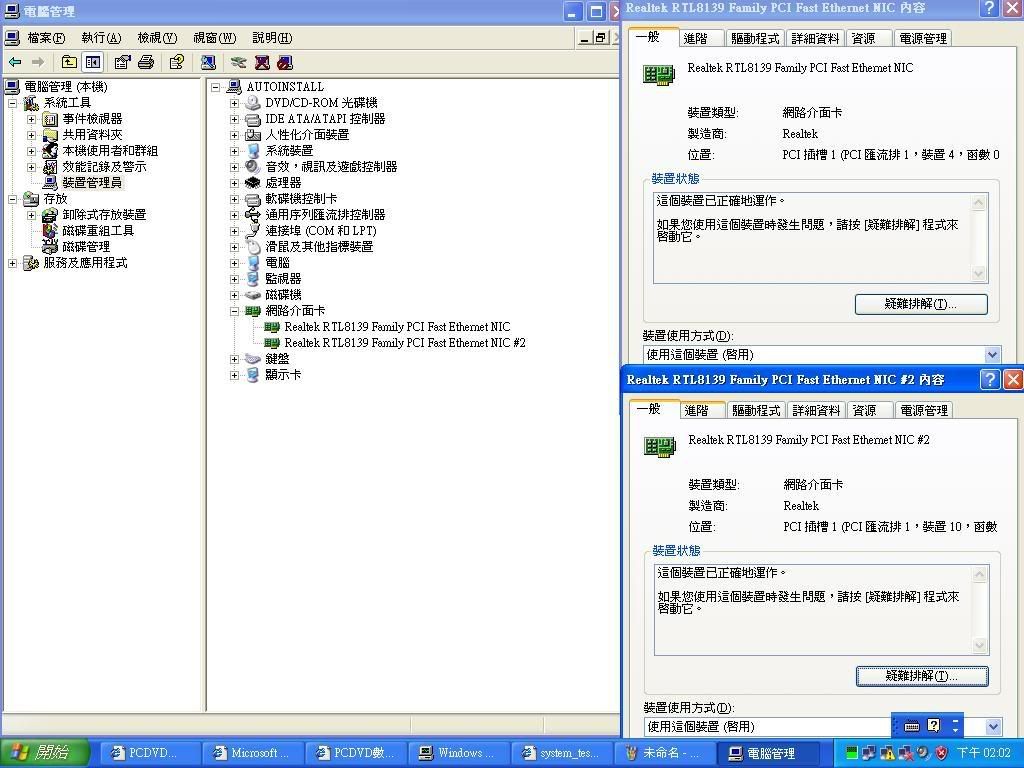
Task: Click 疑難排解(T)... in first NIC dialog
Action: coord(921,304)
